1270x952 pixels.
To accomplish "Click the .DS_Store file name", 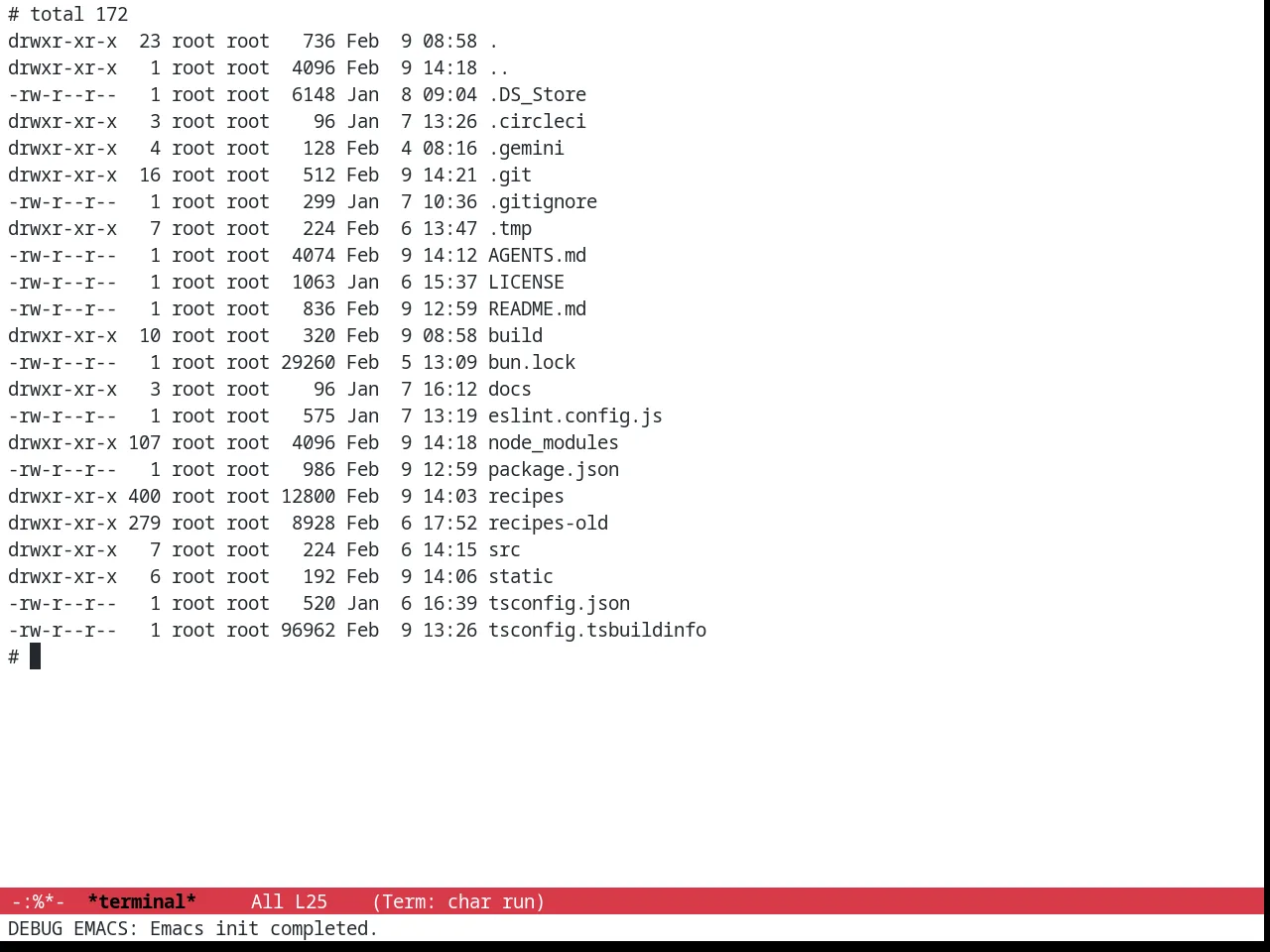I will (537, 94).
